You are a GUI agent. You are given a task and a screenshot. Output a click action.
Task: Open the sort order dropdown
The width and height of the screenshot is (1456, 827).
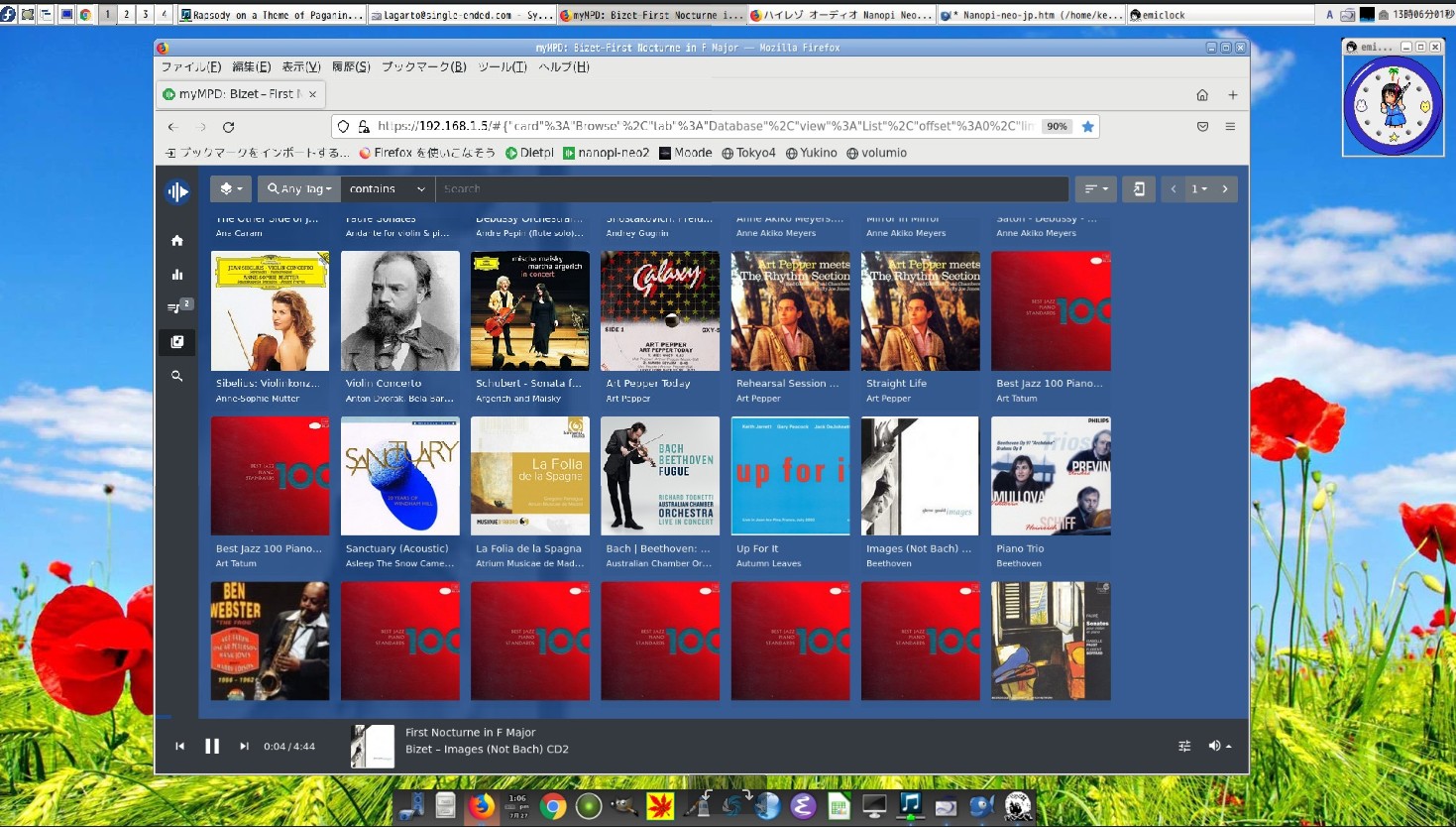[x=1095, y=188]
